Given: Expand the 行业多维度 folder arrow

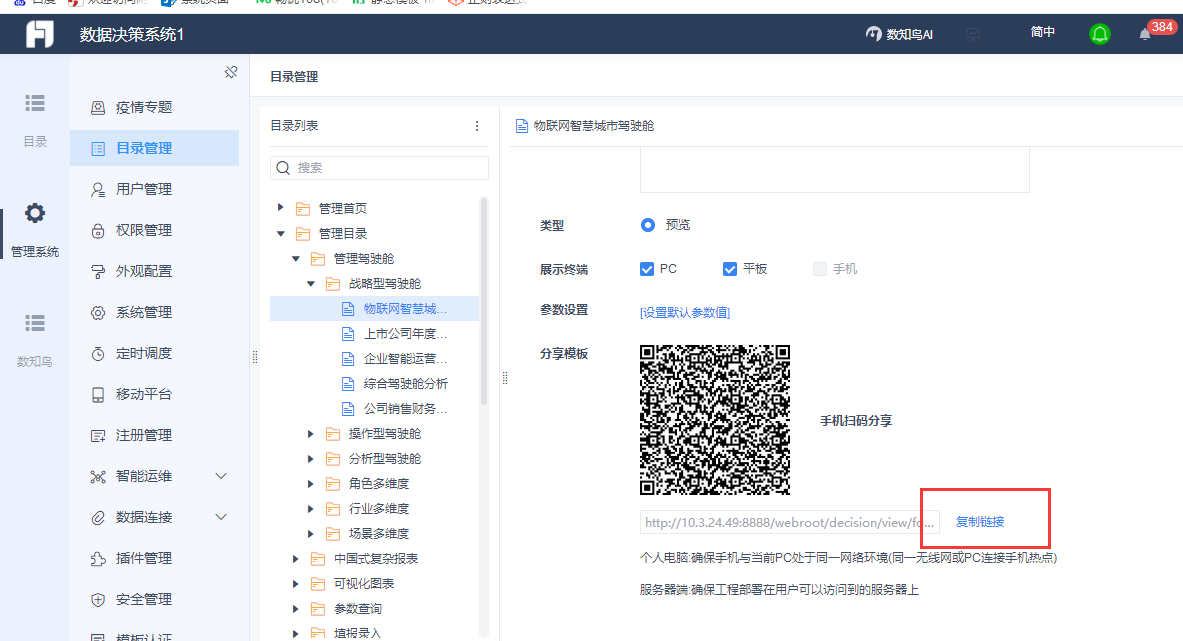Looking at the screenshot, I should [x=311, y=508].
